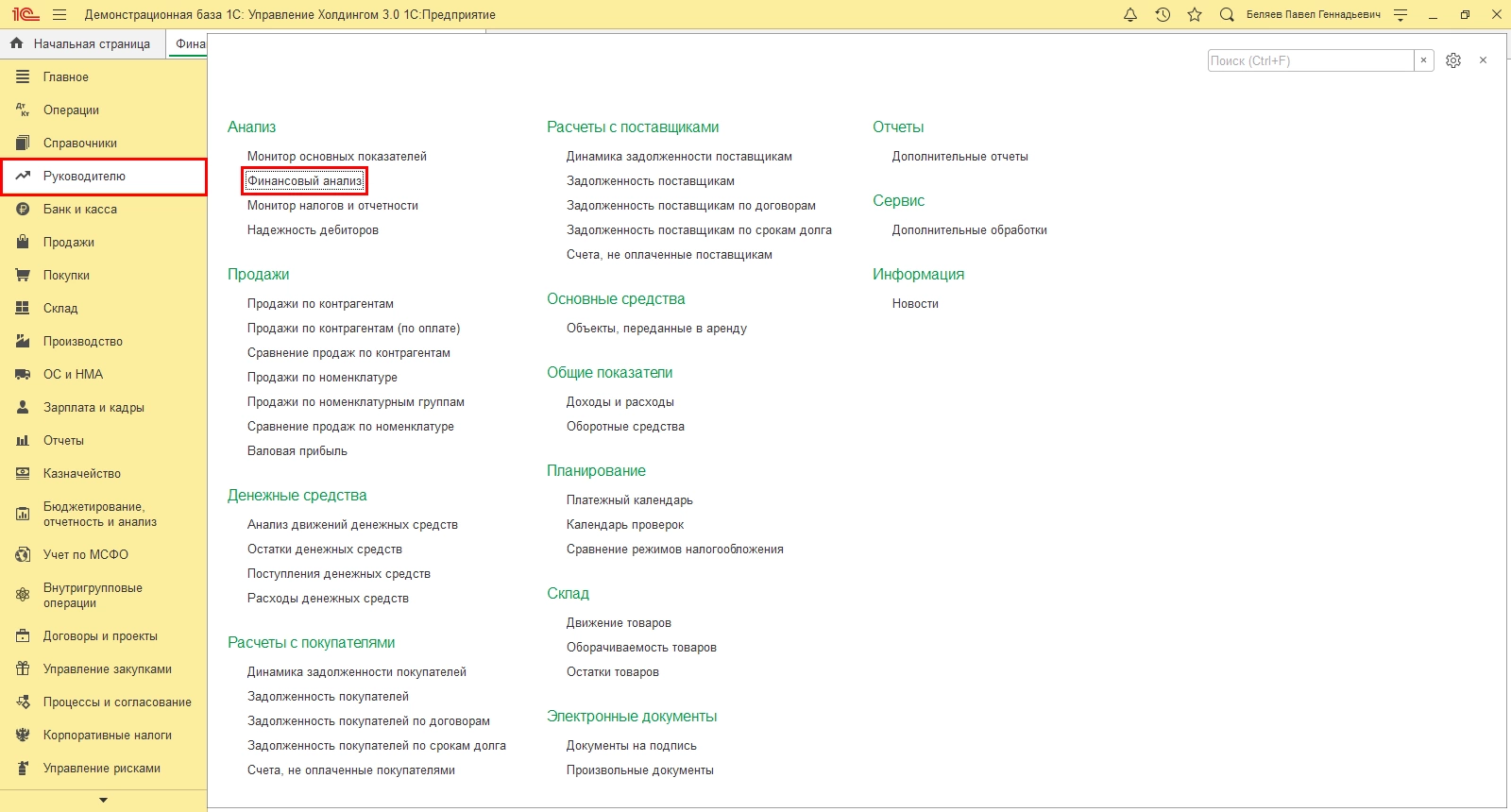Image resolution: width=1511 pixels, height=812 pixels.
Task: Open Дополнительные обработки
Action: (970, 229)
